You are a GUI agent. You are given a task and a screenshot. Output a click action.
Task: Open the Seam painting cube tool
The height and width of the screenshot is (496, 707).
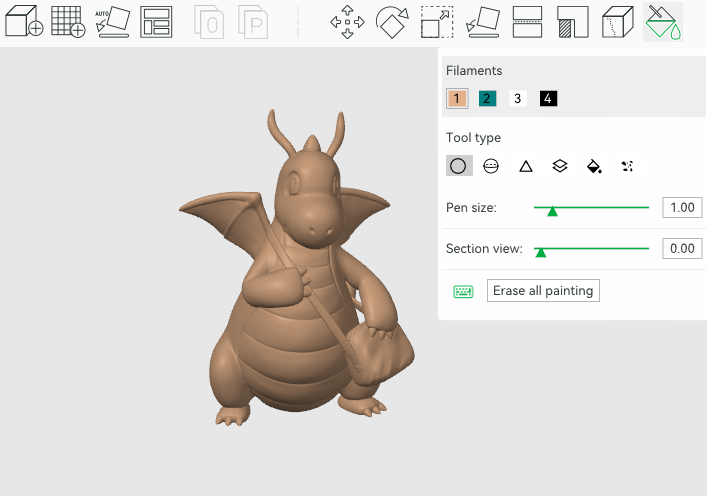[617, 21]
